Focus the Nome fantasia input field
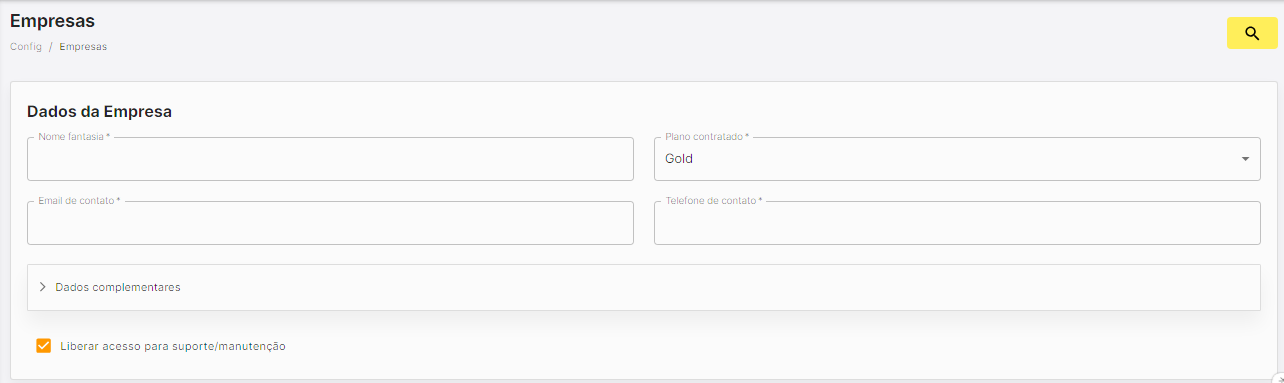 [331, 159]
